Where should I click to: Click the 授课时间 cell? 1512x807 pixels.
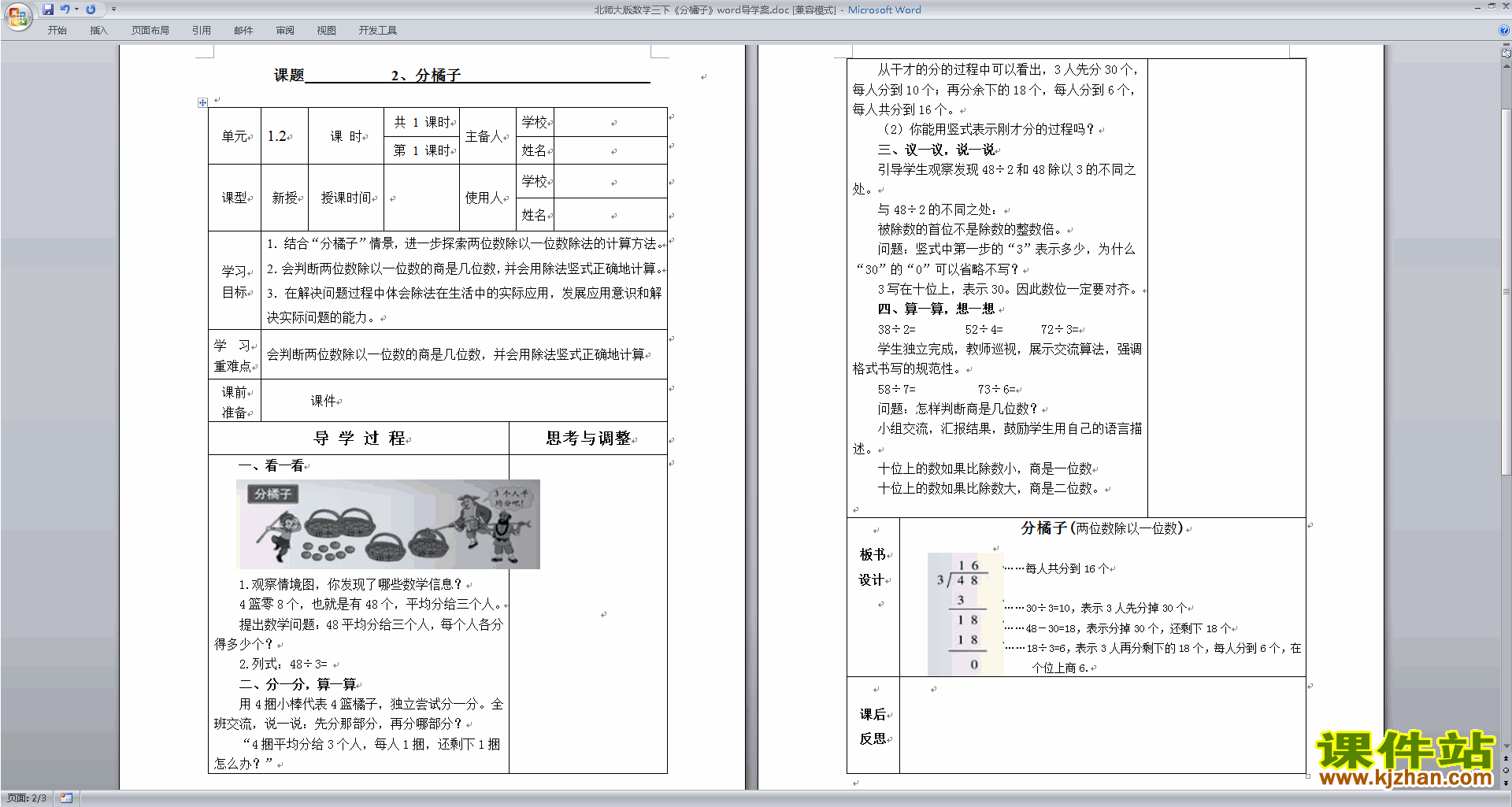pos(346,198)
